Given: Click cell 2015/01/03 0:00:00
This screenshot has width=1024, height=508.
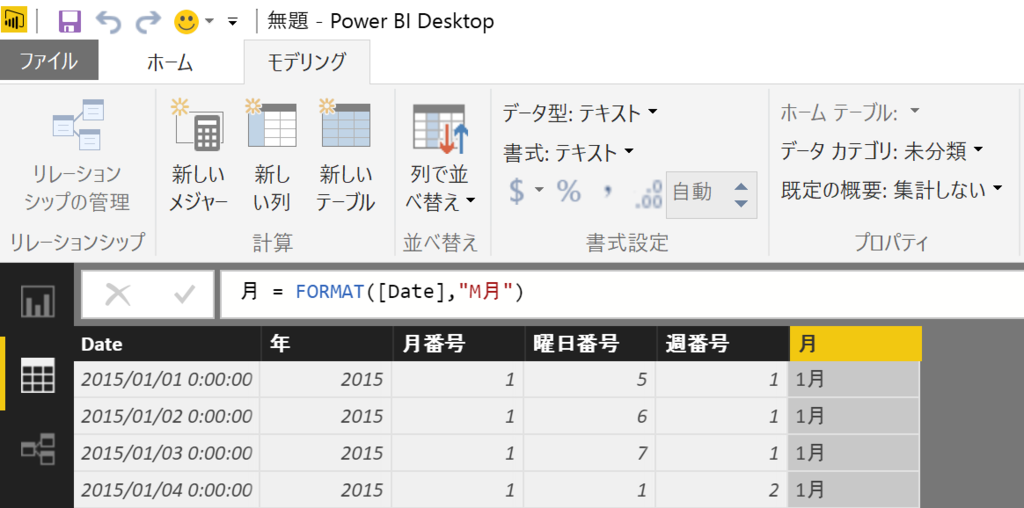Looking at the screenshot, I should click(x=167, y=452).
